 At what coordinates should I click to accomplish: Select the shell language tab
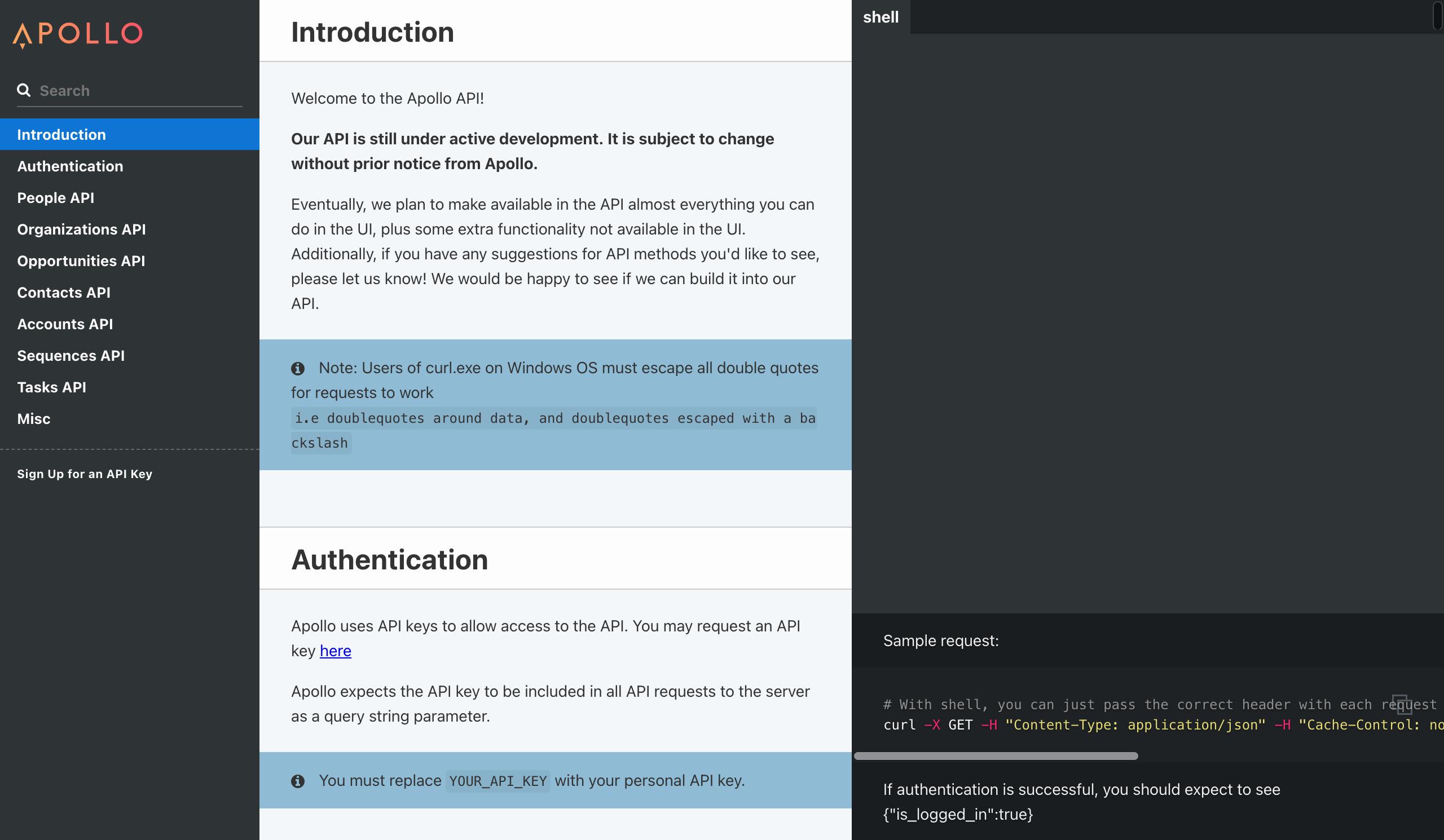[x=880, y=17]
